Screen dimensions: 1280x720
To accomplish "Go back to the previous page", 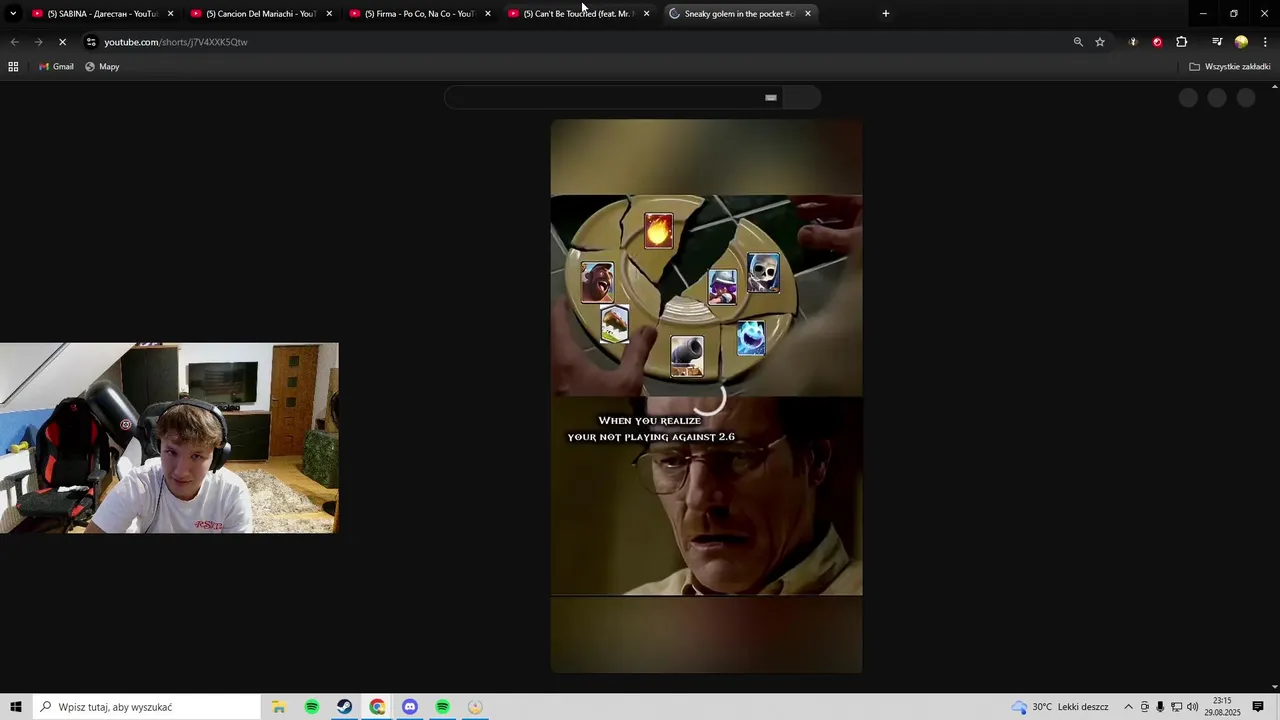I will click(14, 42).
